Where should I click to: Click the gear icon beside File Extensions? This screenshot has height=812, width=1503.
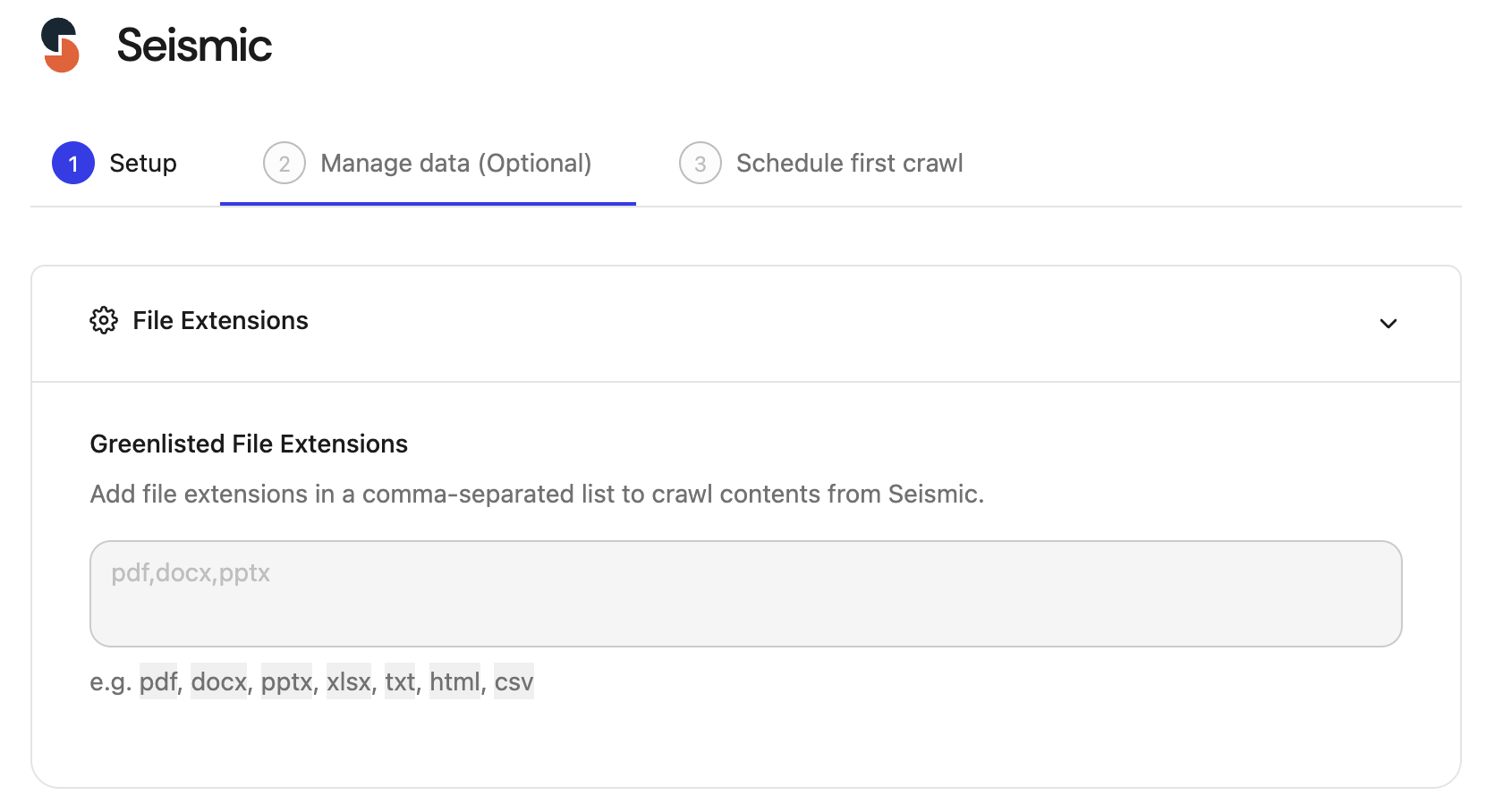pyautogui.click(x=104, y=320)
